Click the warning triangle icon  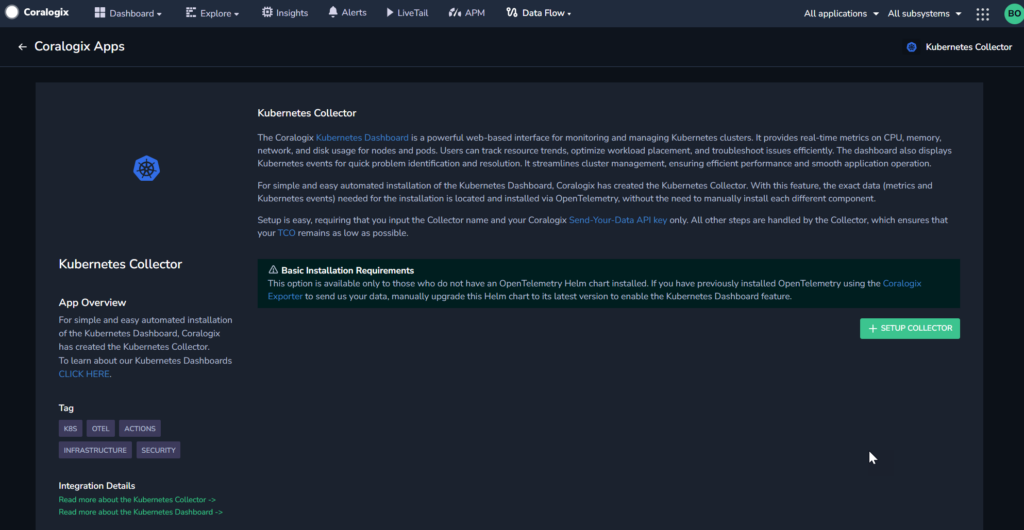pos(273,270)
